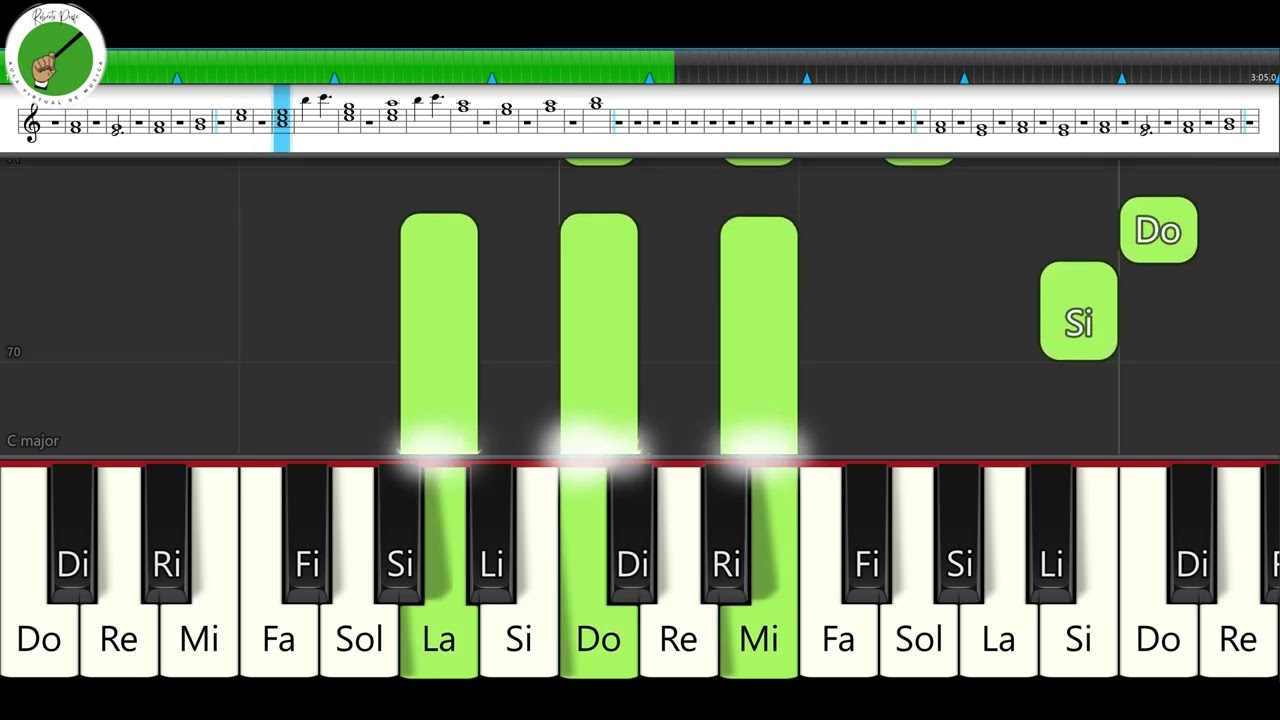The image size is (1280, 720).
Task: Click the treble clef on the sheet music
Action: pos(32,123)
